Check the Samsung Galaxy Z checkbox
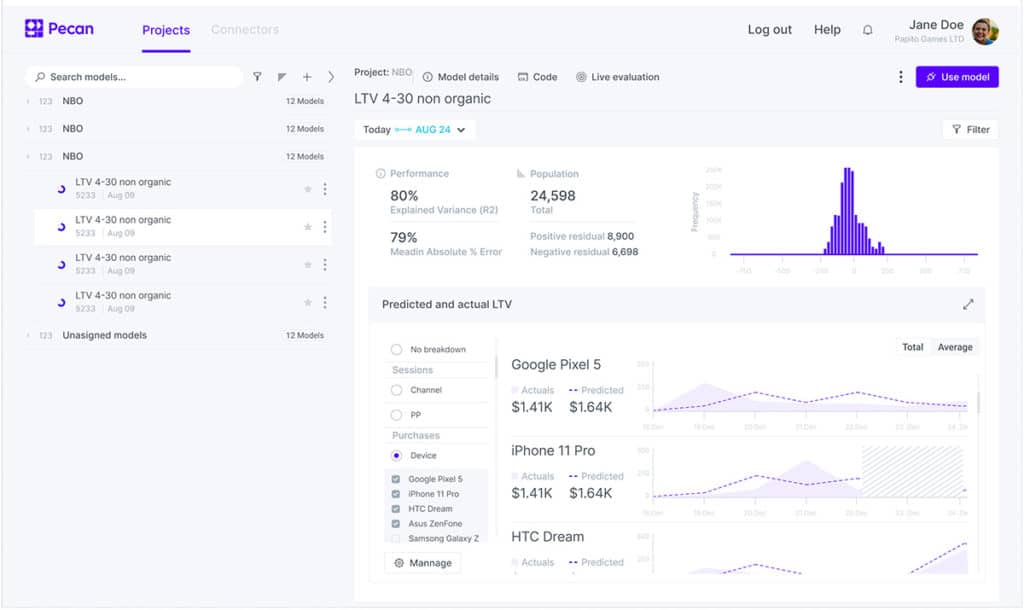 [x=396, y=539]
